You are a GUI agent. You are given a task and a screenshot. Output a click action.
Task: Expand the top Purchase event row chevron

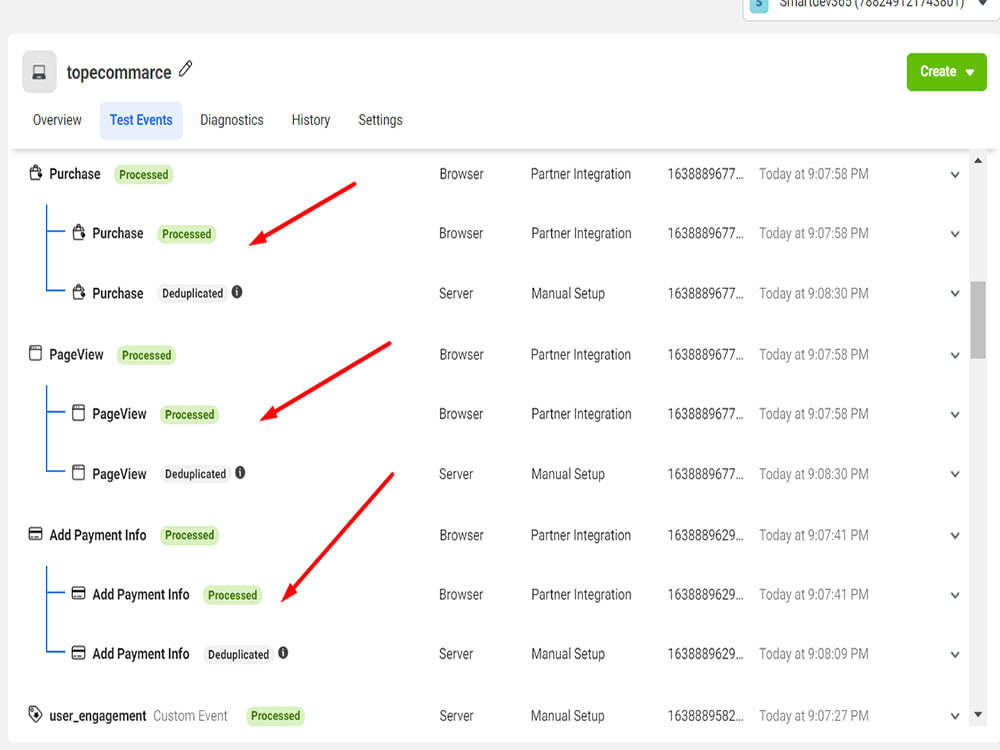[955, 173]
